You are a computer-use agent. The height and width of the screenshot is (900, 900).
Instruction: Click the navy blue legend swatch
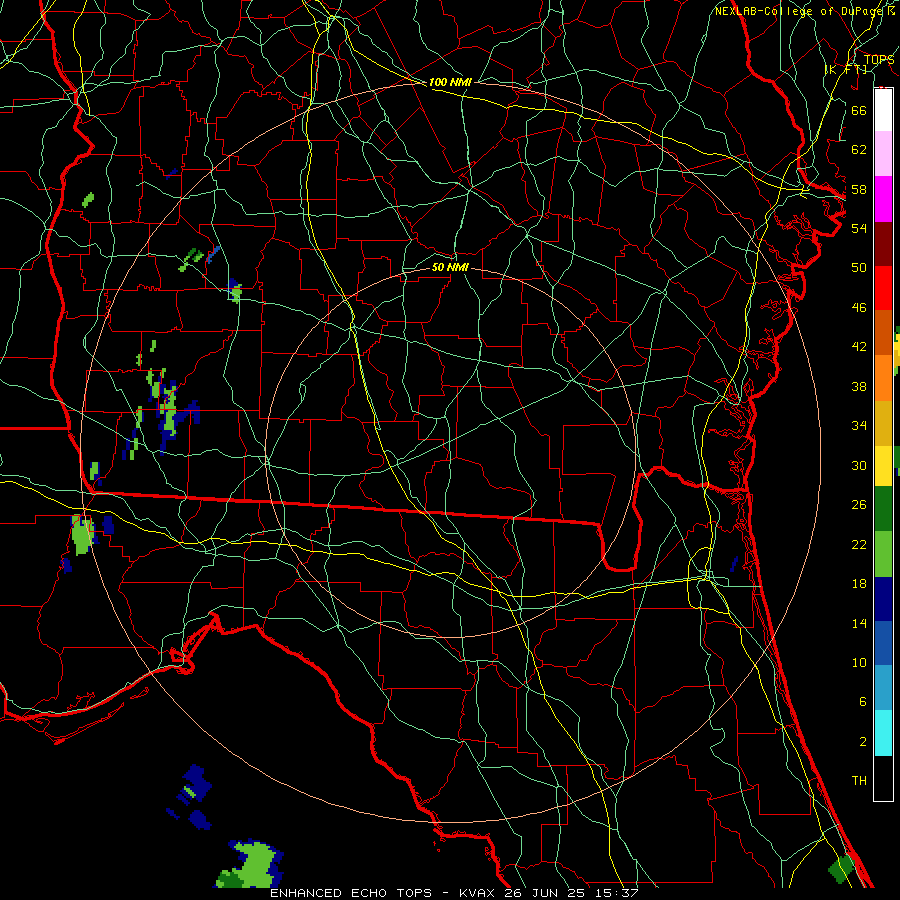click(883, 599)
